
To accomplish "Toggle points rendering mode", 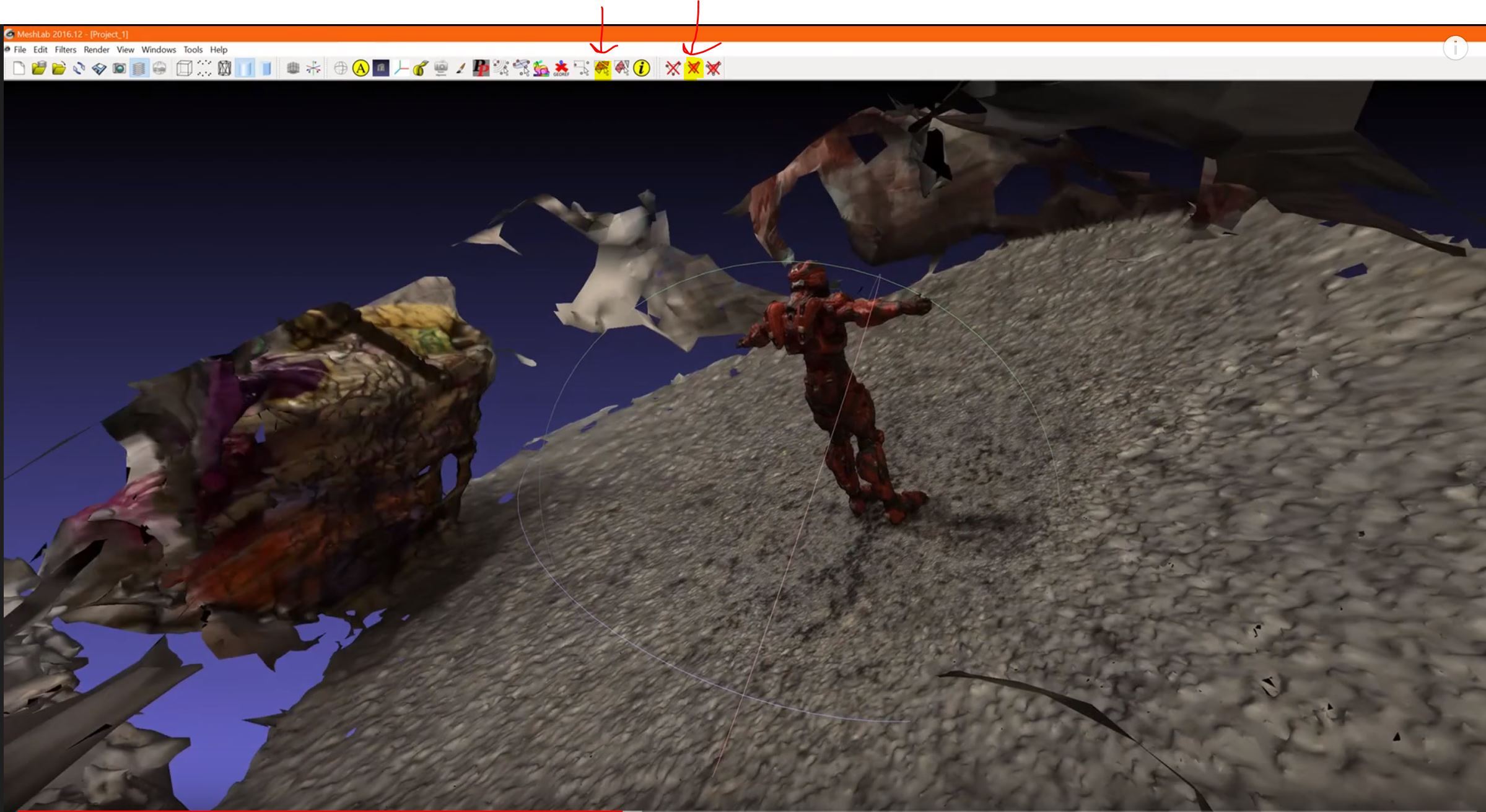I will pos(204,68).
